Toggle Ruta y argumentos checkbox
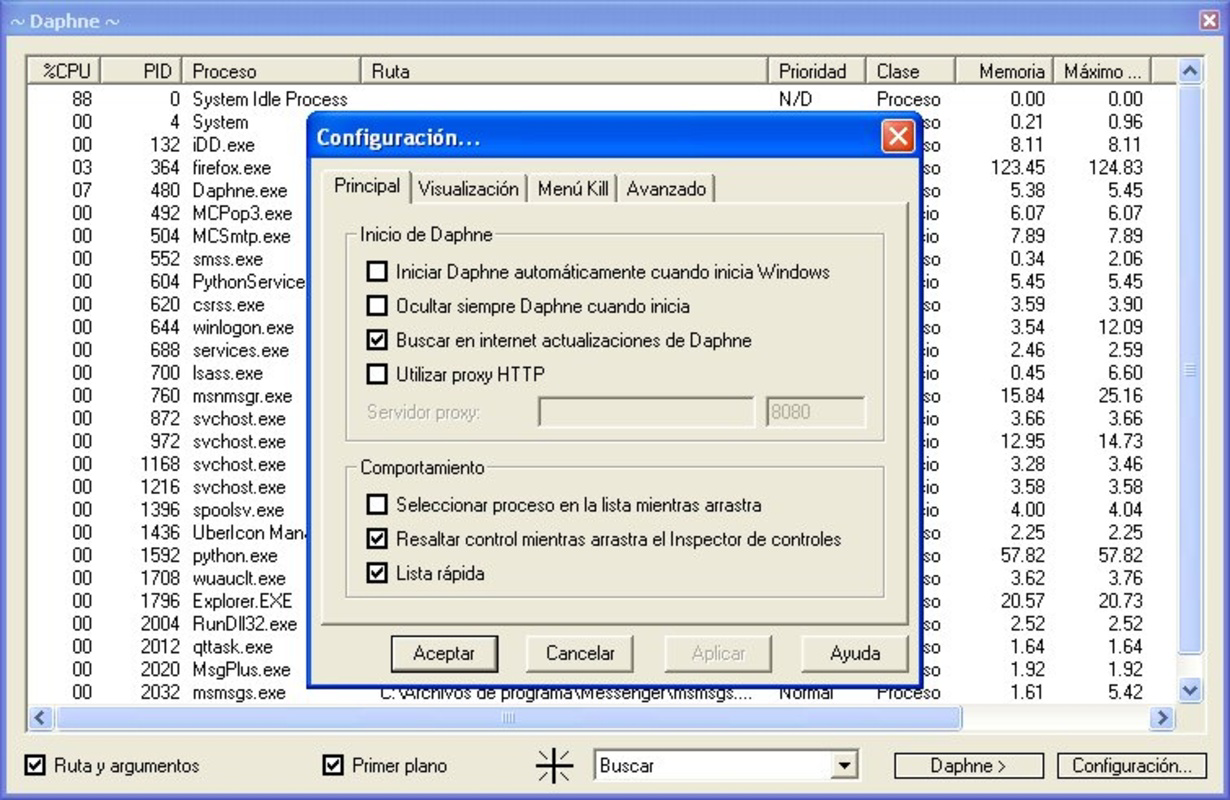The image size is (1230, 800). click(x=36, y=766)
